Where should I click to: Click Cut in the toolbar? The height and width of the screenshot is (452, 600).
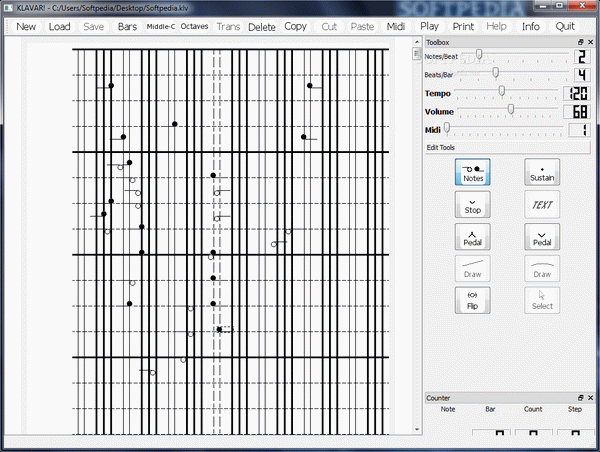coord(329,26)
